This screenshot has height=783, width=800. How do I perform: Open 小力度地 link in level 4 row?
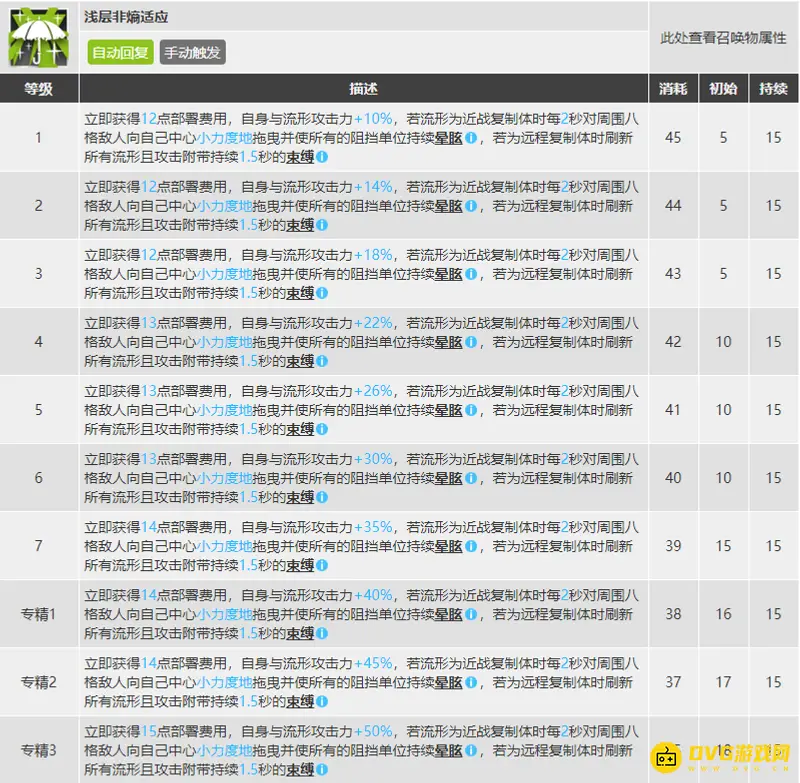224,342
